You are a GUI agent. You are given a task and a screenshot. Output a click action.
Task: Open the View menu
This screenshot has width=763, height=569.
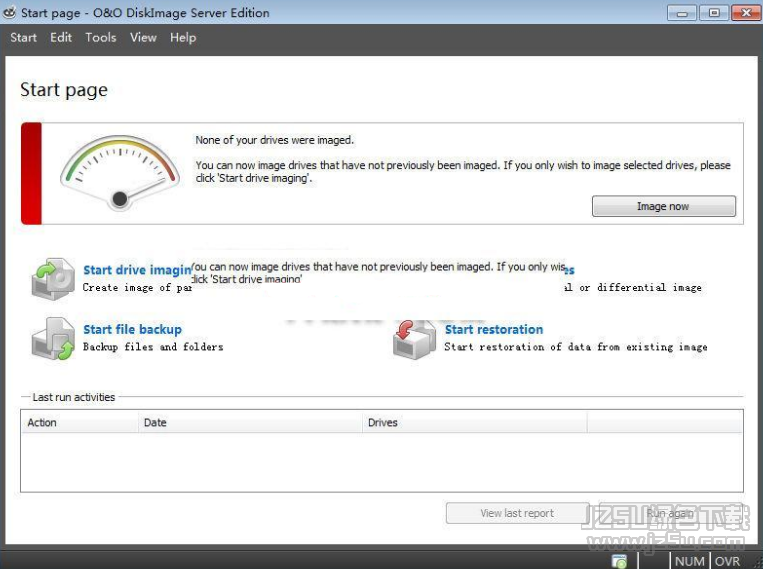143,37
